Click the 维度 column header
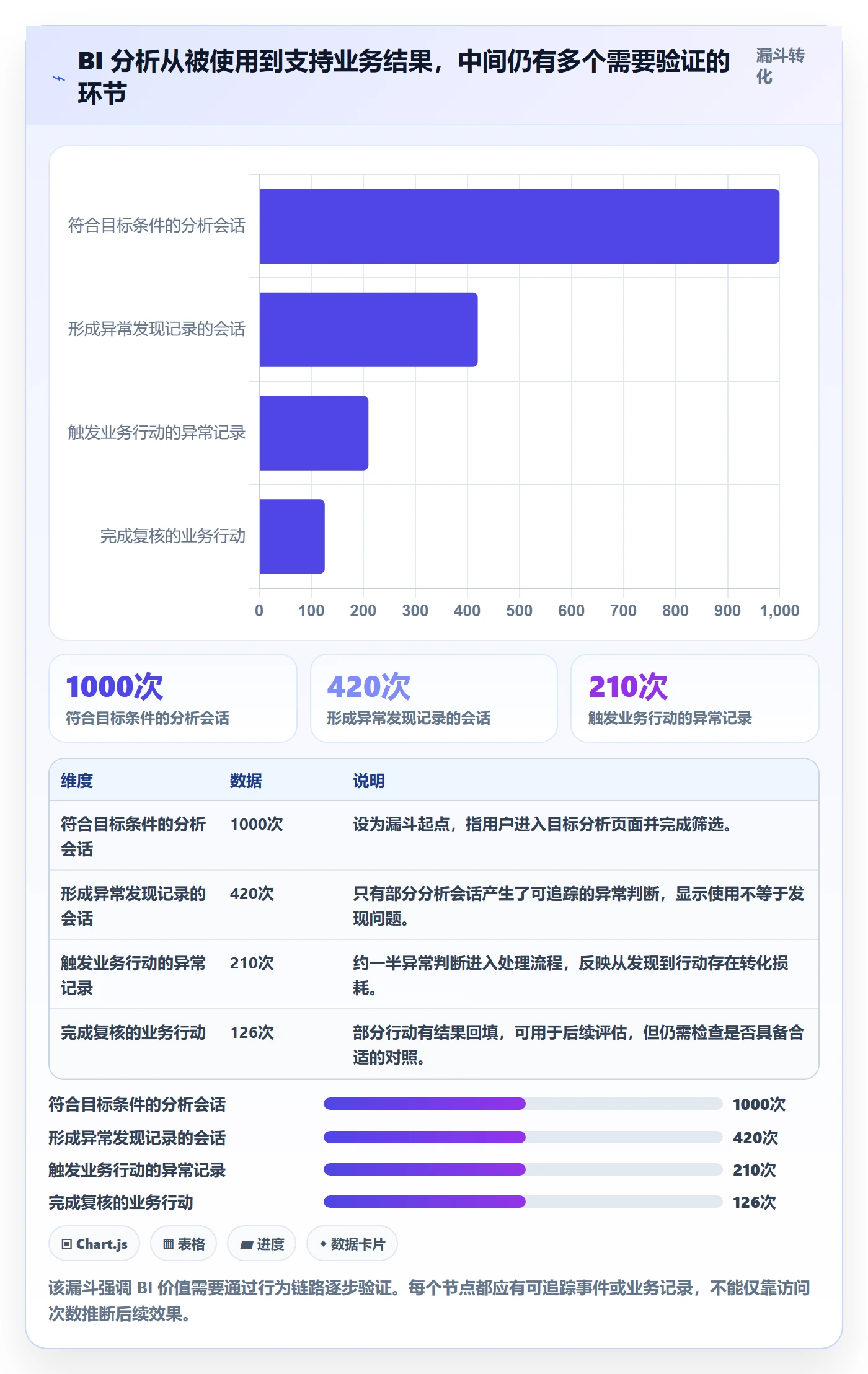Viewport: 868px width, 1374px height. pos(77,781)
